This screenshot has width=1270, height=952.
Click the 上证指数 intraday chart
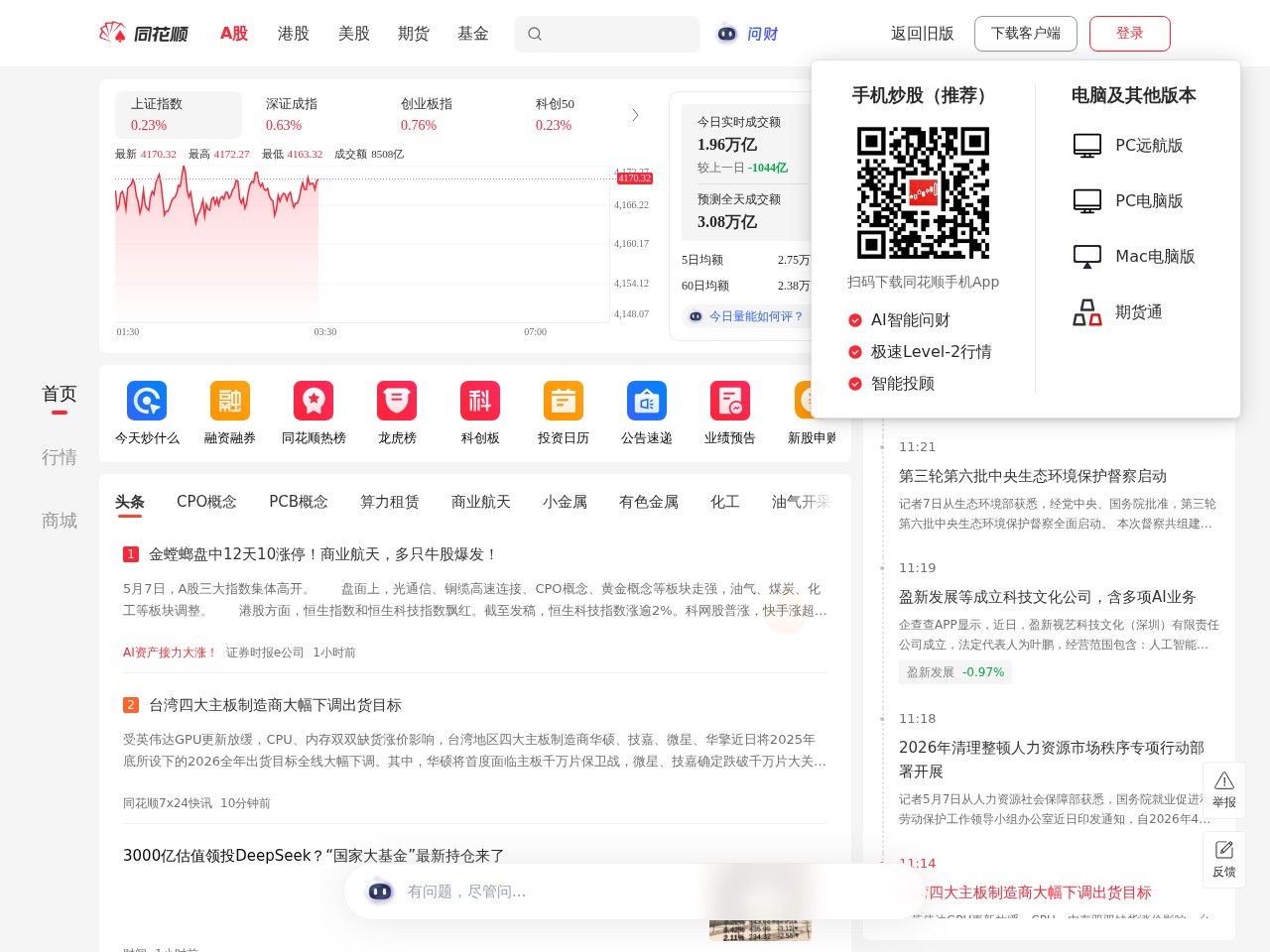coord(362,244)
